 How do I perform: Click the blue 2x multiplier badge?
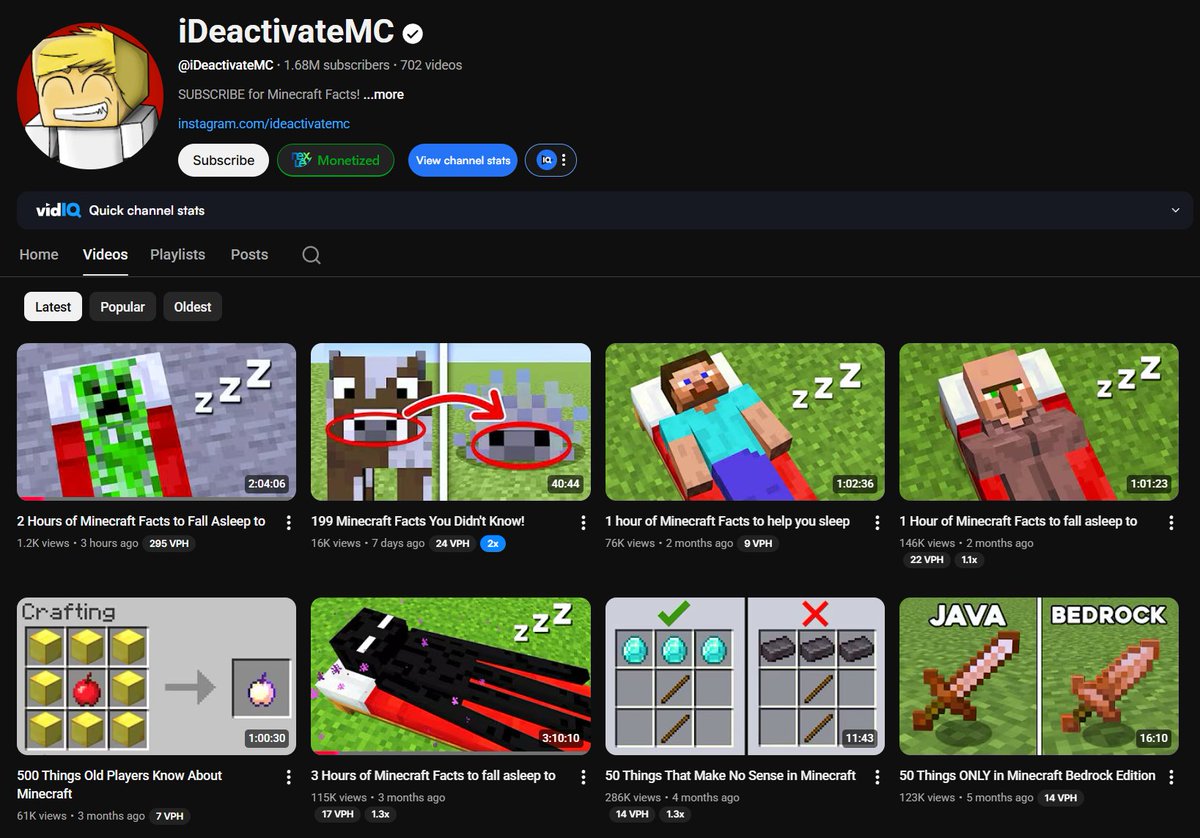coord(492,543)
